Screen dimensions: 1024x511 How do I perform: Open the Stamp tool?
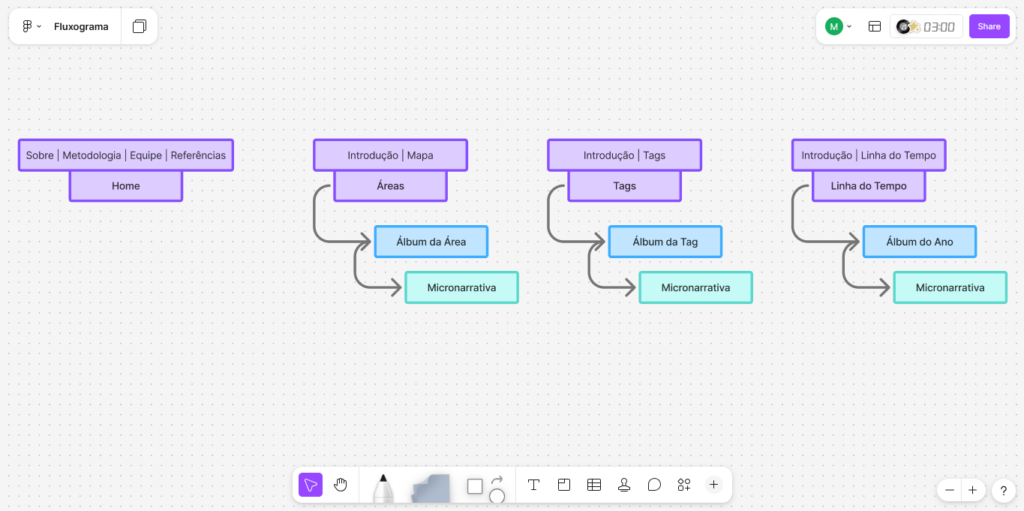point(624,485)
